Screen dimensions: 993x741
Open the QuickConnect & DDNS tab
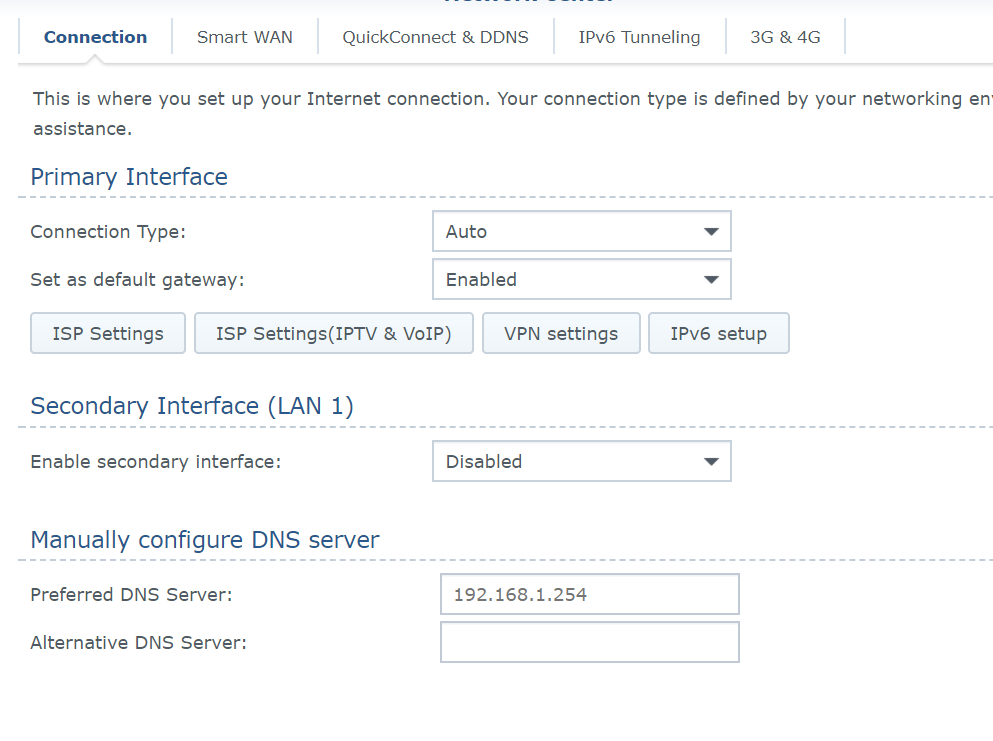(x=435, y=36)
